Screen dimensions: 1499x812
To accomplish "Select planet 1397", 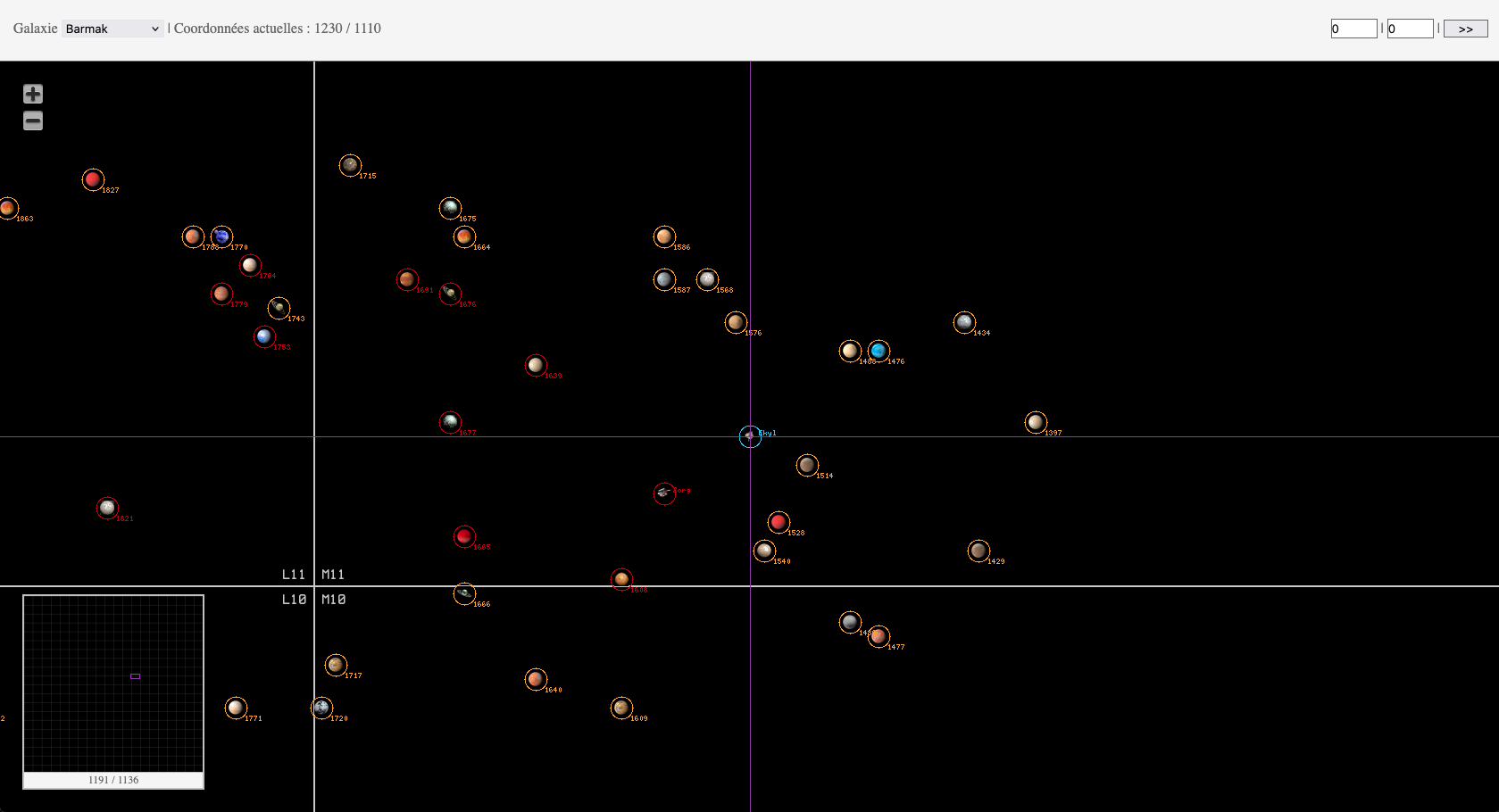I will pos(1036,422).
